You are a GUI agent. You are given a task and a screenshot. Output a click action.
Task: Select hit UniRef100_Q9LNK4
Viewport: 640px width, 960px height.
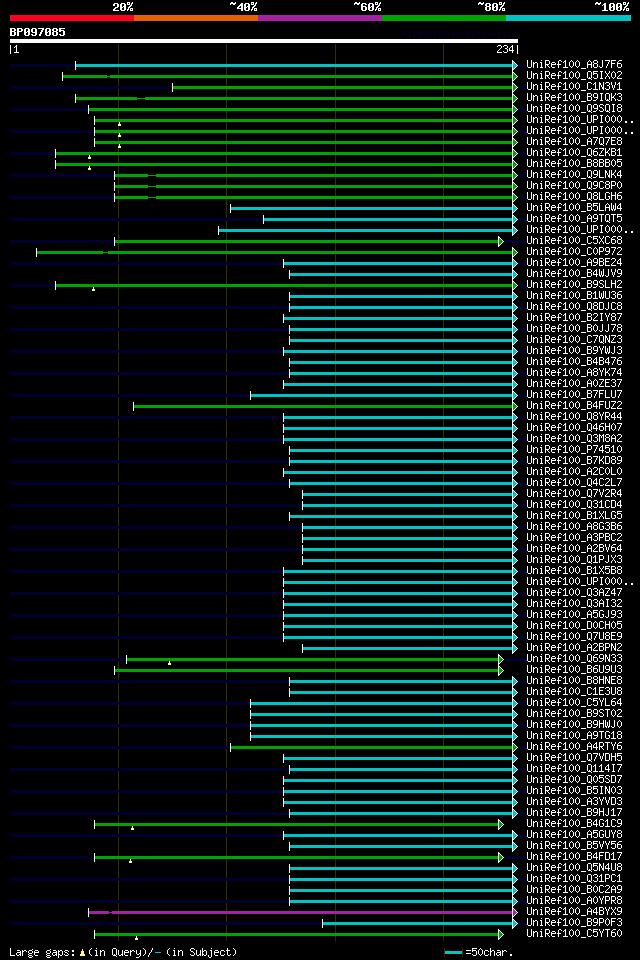[574, 174]
